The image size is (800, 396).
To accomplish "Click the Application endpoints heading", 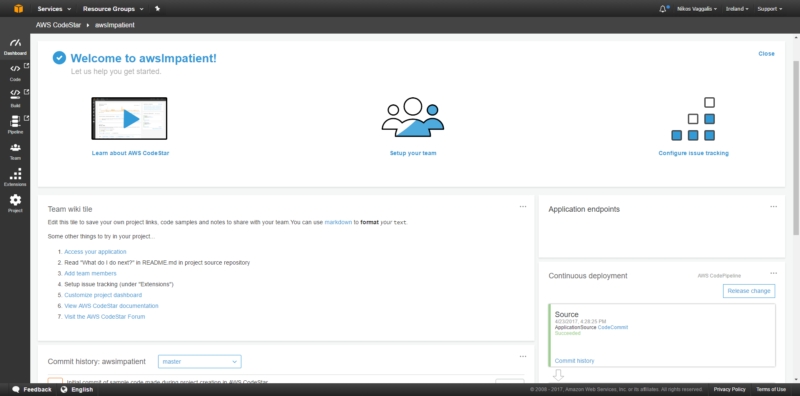I will pyautogui.click(x=584, y=209).
